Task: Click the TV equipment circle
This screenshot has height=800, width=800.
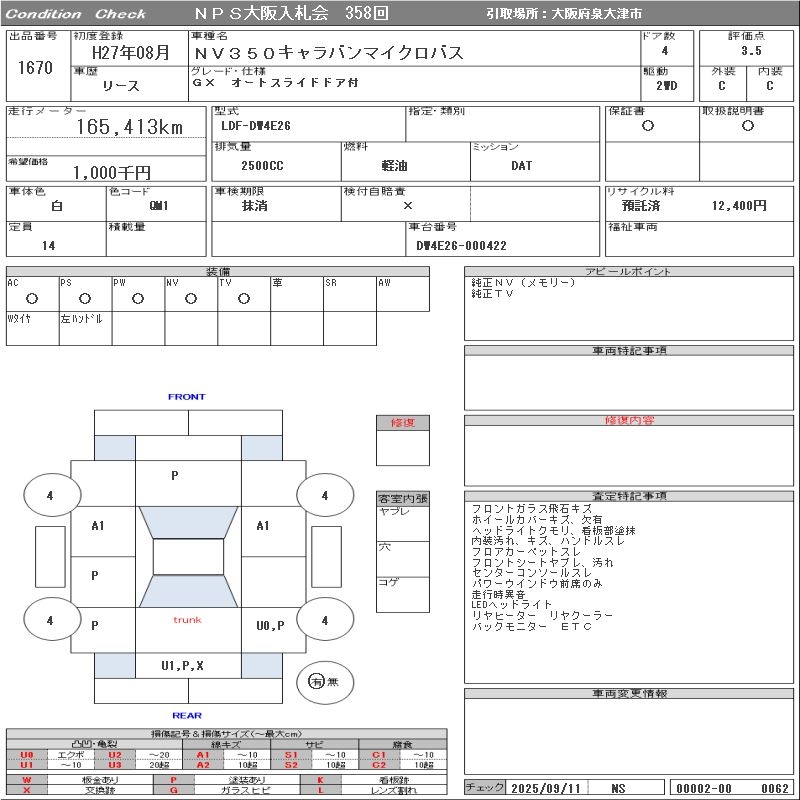Action: [x=244, y=299]
